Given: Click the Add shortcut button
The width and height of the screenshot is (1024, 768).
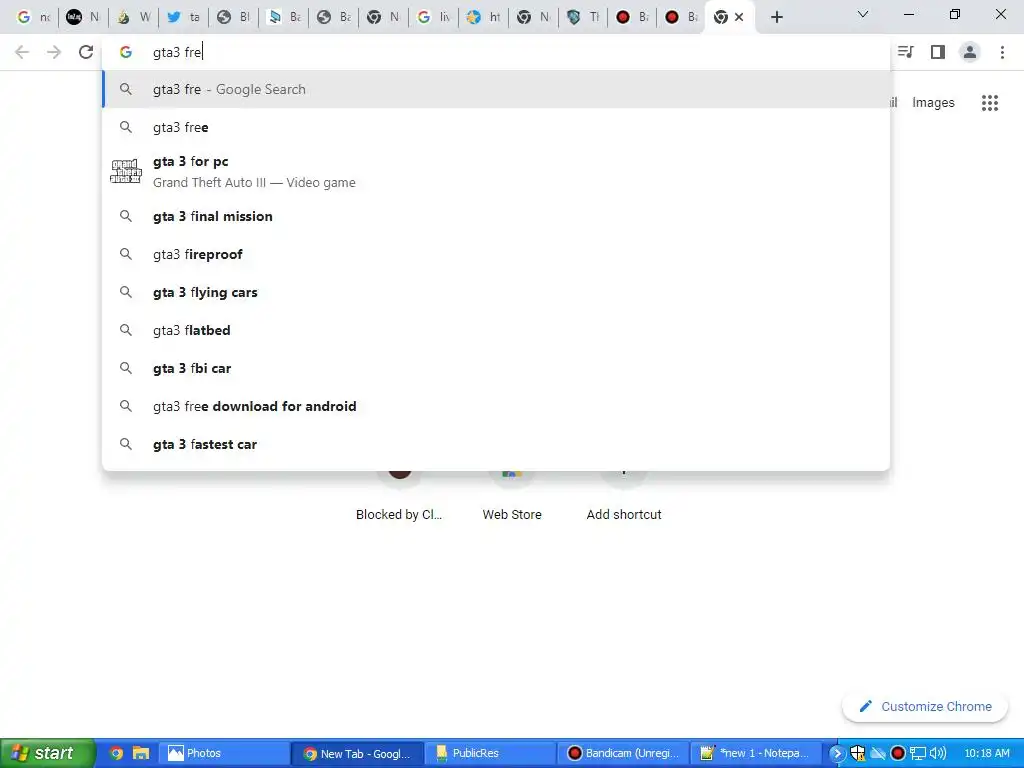Looking at the screenshot, I should (624, 496).
